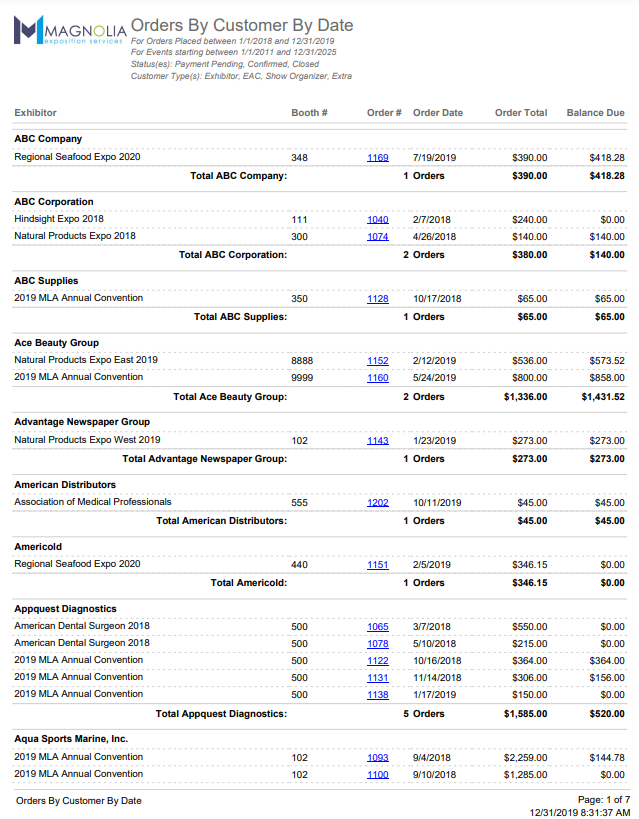This screenshot has height=819, width=639.
Task: Click order number 1078 link
Action: click(x=377, y=644)
